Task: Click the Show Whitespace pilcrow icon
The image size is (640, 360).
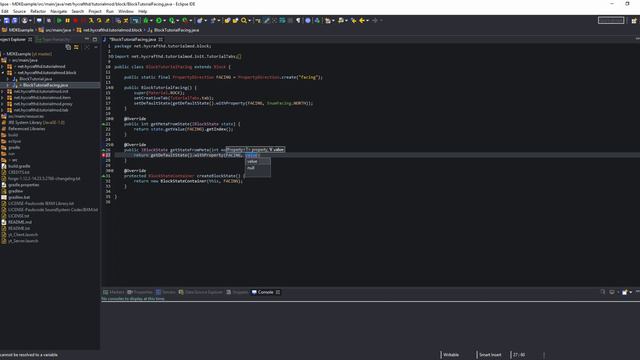Action: pos(298,20)
